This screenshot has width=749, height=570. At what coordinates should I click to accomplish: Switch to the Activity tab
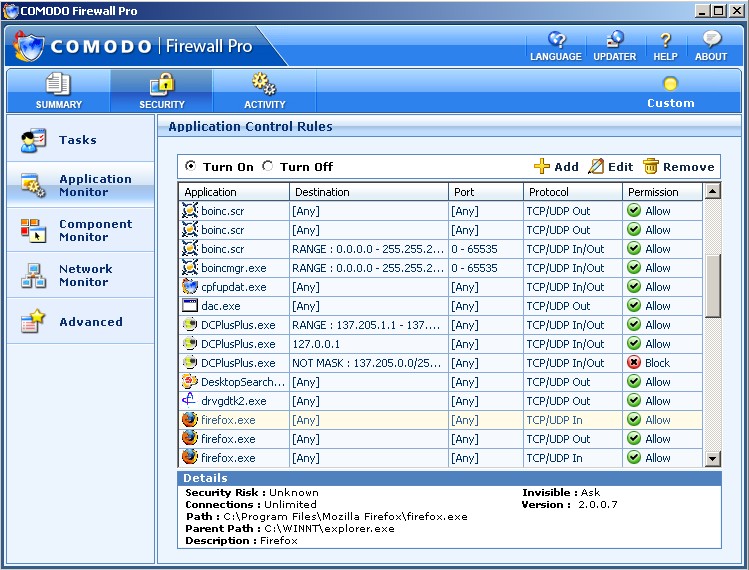pos(265,91)
